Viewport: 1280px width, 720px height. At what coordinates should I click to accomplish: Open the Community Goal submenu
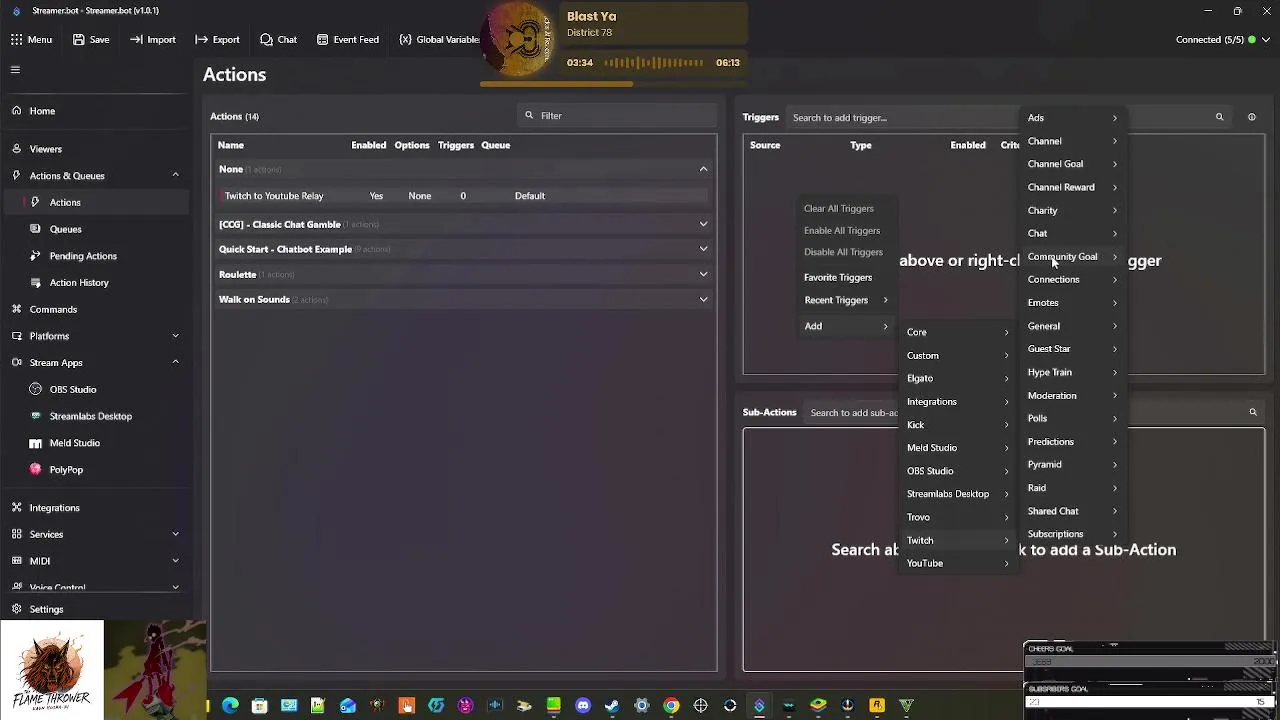coord(1073,257)
